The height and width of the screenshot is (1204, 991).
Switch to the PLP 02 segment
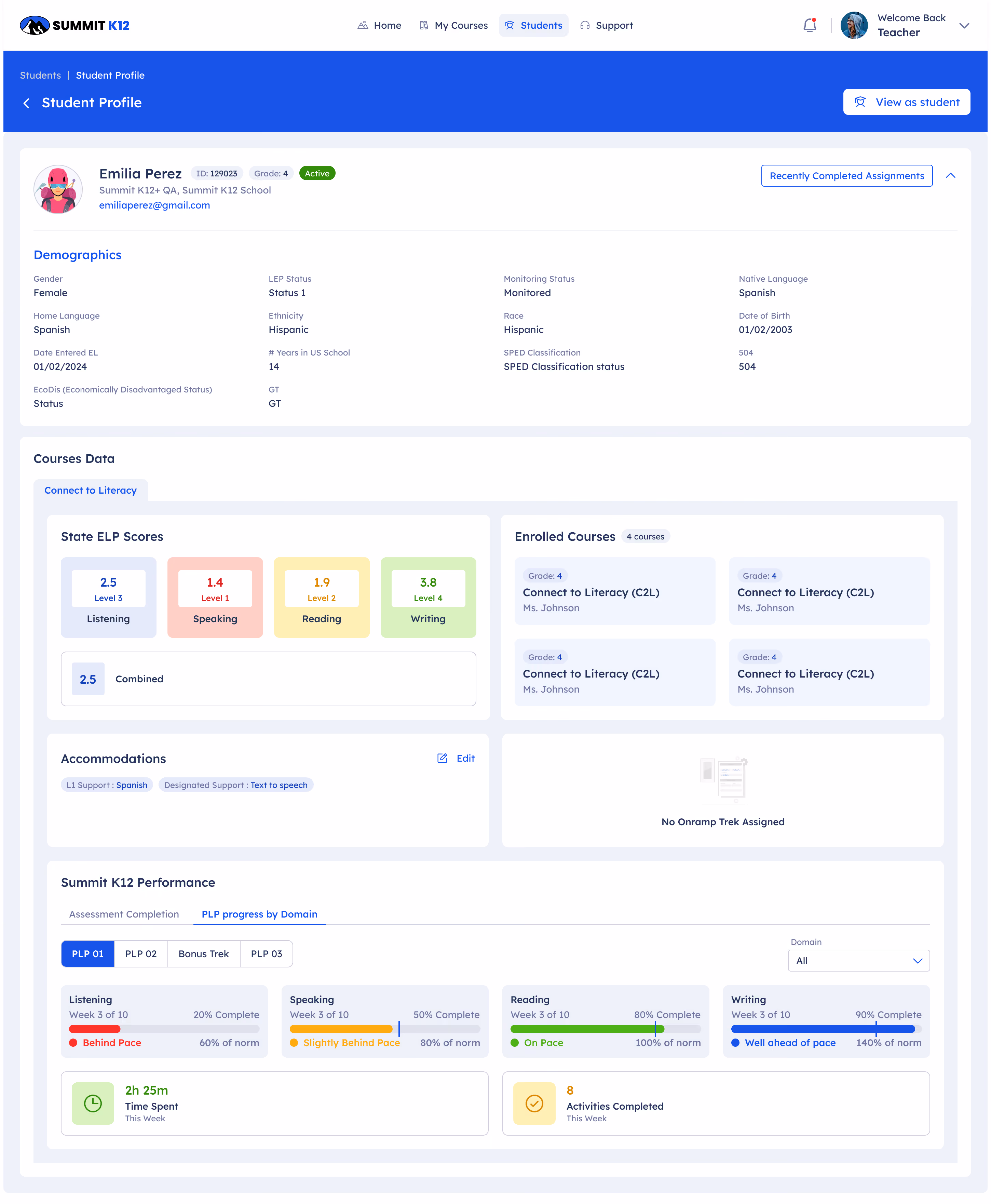(141, 953)
